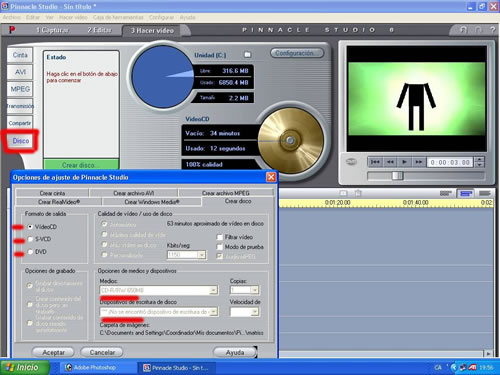
Task: Click the CA language indicator in tray
Action: click(438, 367)
